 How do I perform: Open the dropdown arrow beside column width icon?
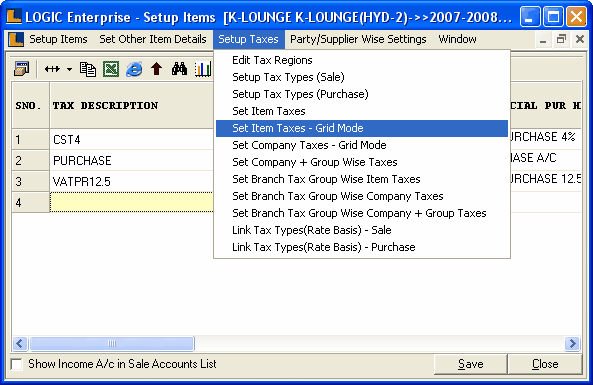pyautogui.click(x=69, y=69)
